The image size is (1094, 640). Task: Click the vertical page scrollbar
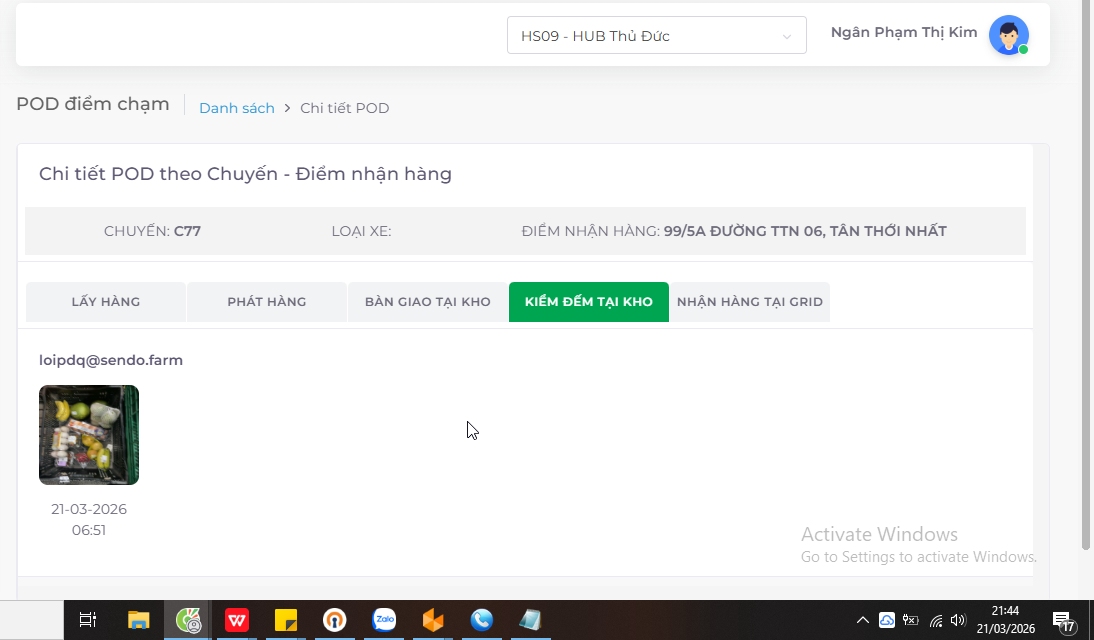1086,276
